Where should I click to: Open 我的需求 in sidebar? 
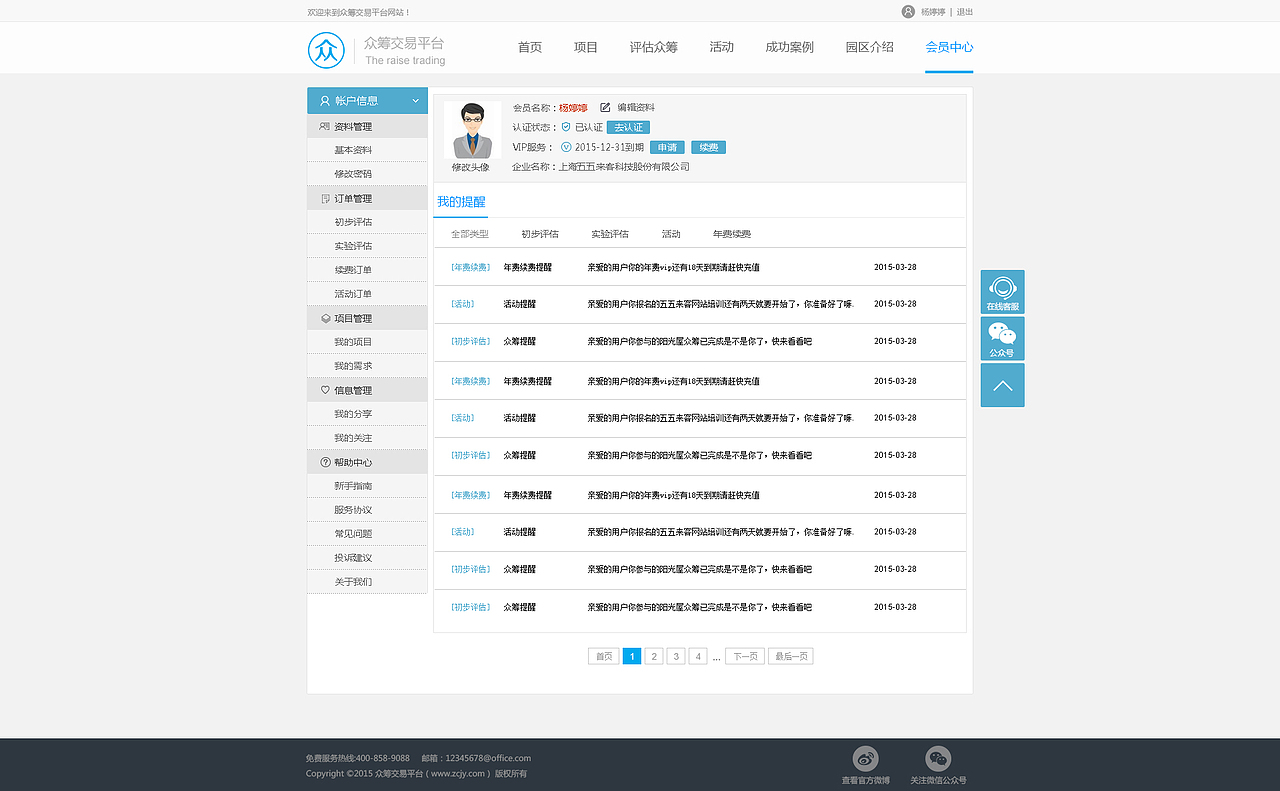tap(353, 366)
